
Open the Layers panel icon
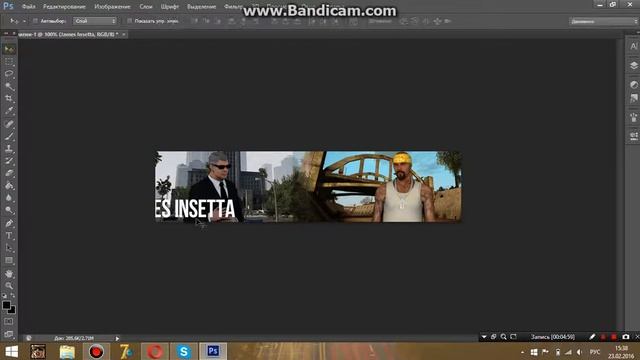click(x=633, y=65)
